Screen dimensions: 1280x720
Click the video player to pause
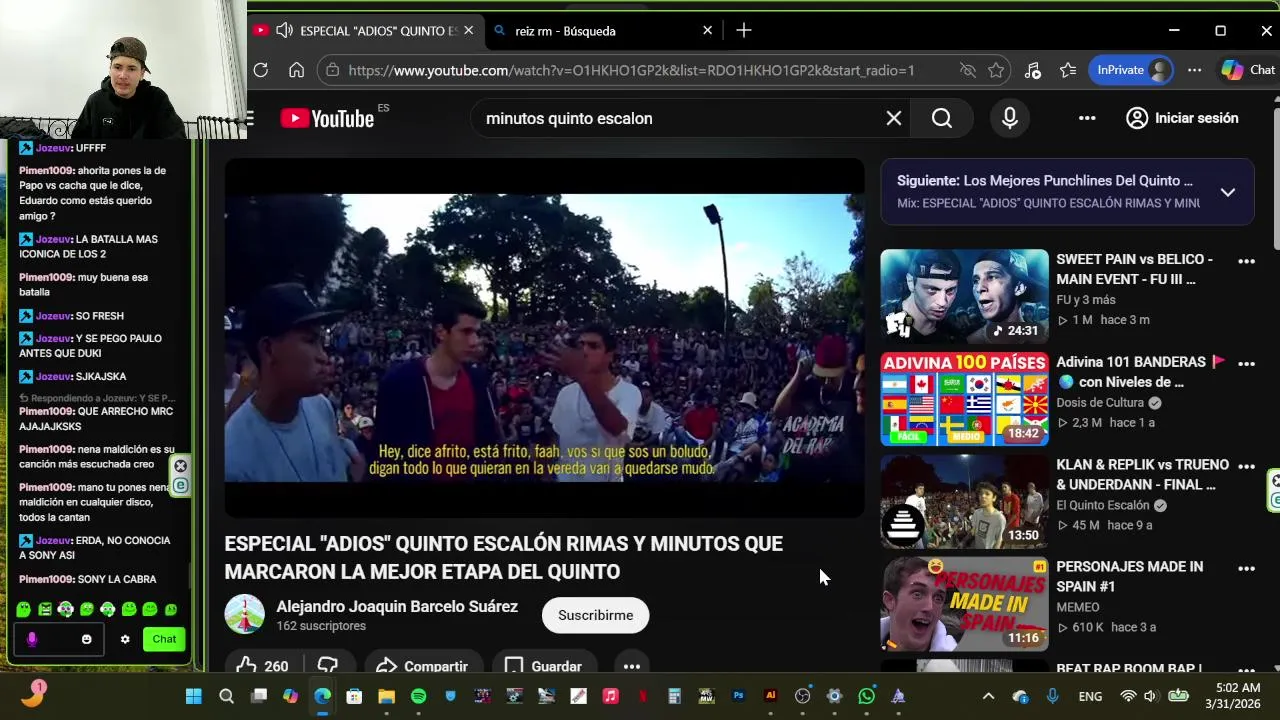click(x=544, y=338)
